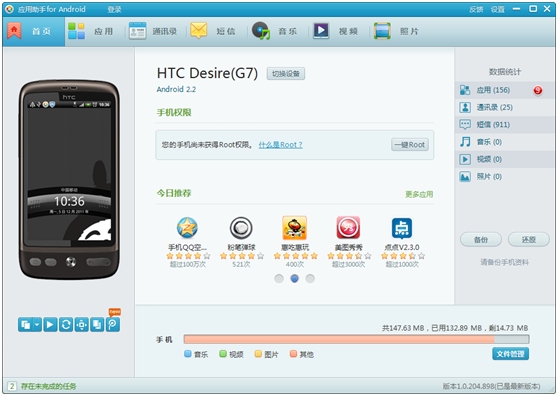Open the 音乐 music tab
558x396 pixels.
[274, 31]
